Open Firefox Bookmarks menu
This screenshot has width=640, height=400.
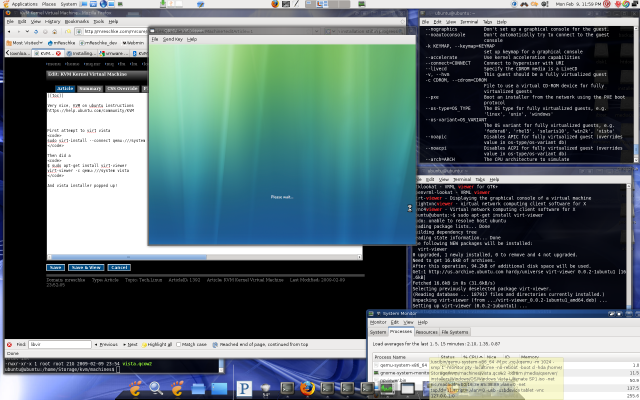click(77, 21)
